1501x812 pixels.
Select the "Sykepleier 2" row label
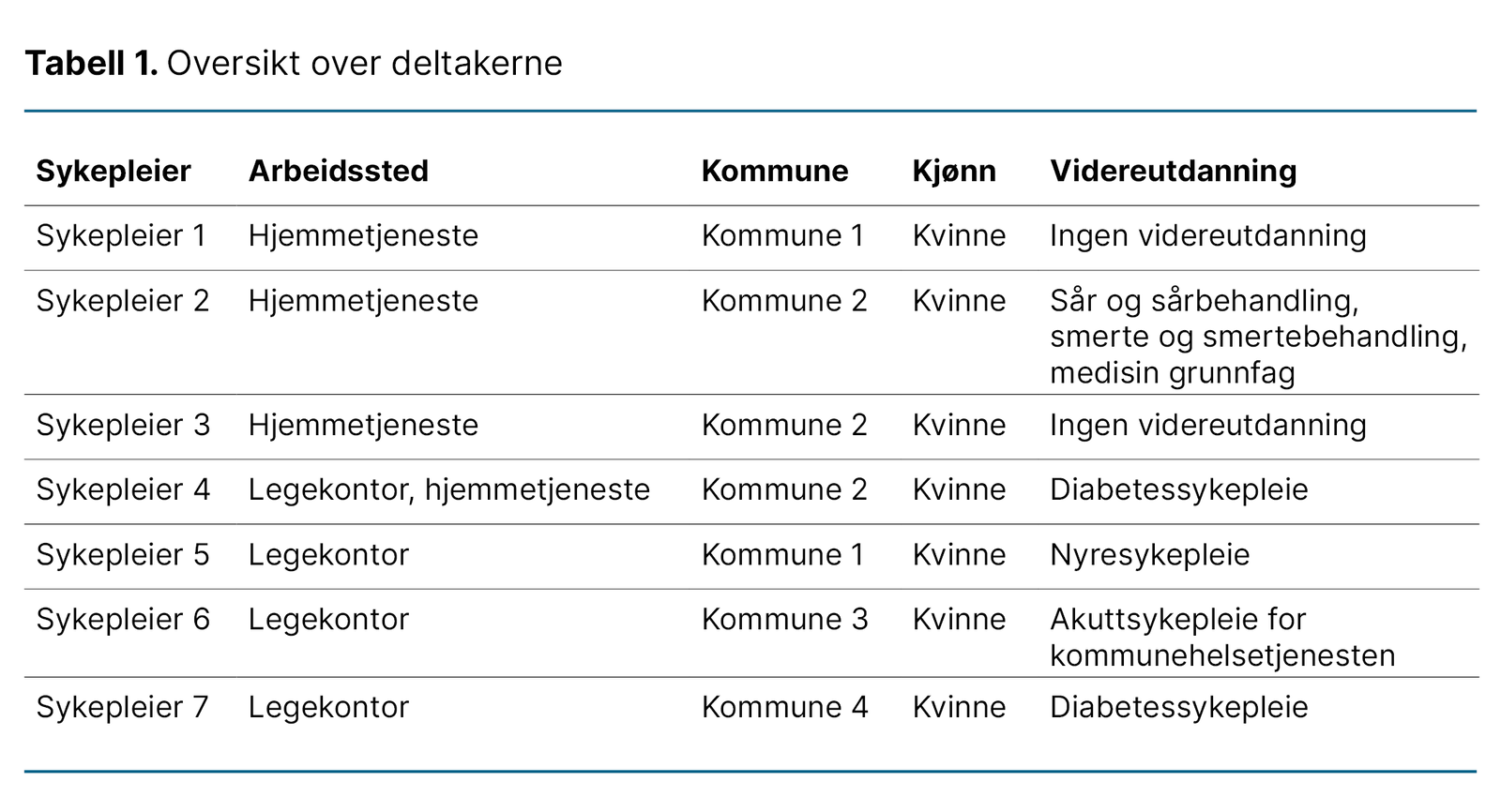(x=123, y=300)
